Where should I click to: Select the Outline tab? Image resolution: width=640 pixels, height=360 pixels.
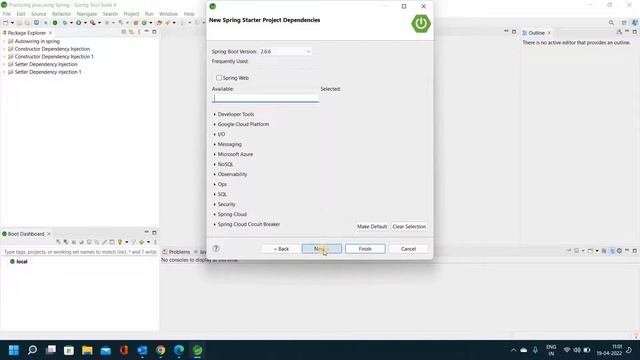point(536,33)
